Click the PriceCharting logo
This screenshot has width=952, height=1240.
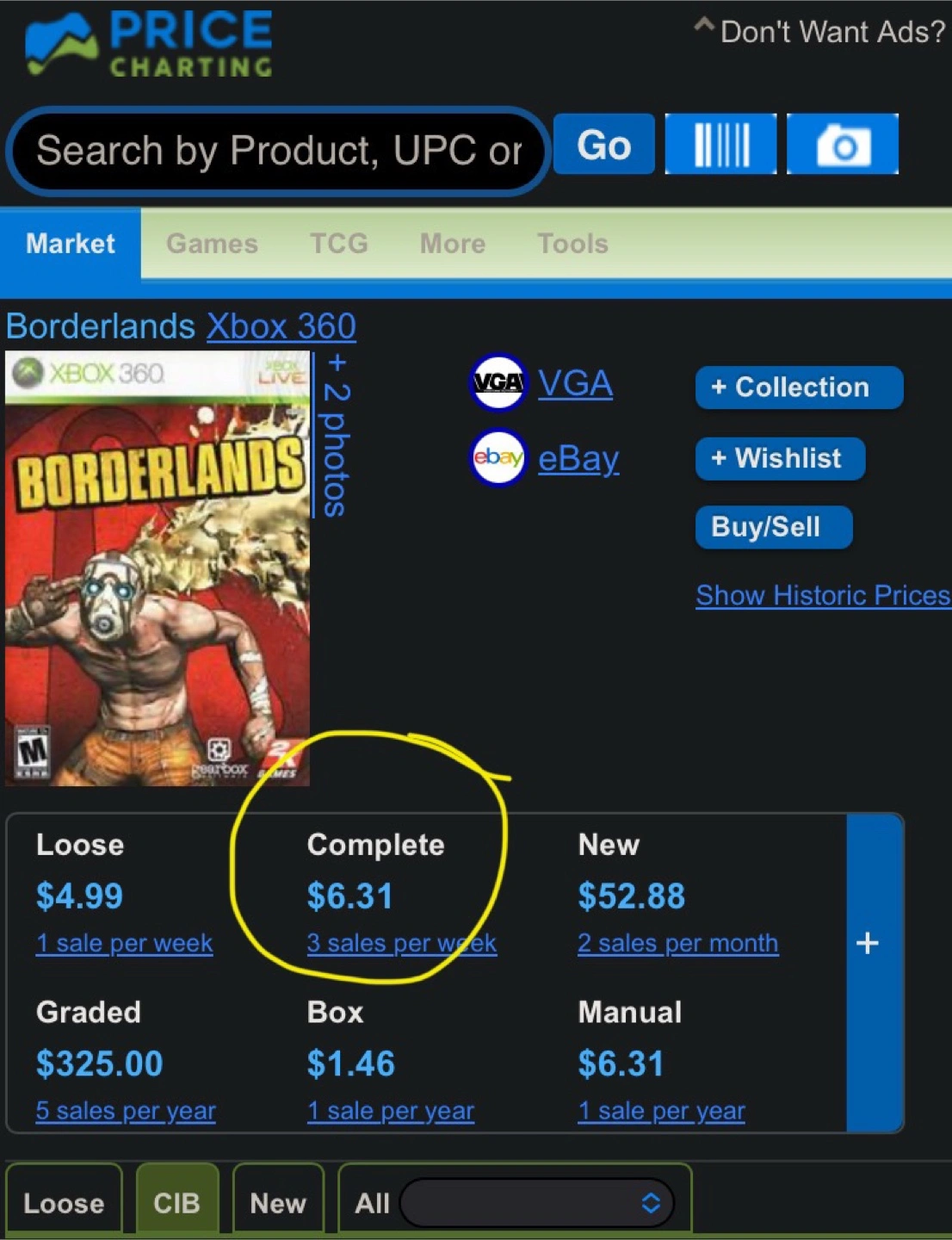click(x=149, y=44)
